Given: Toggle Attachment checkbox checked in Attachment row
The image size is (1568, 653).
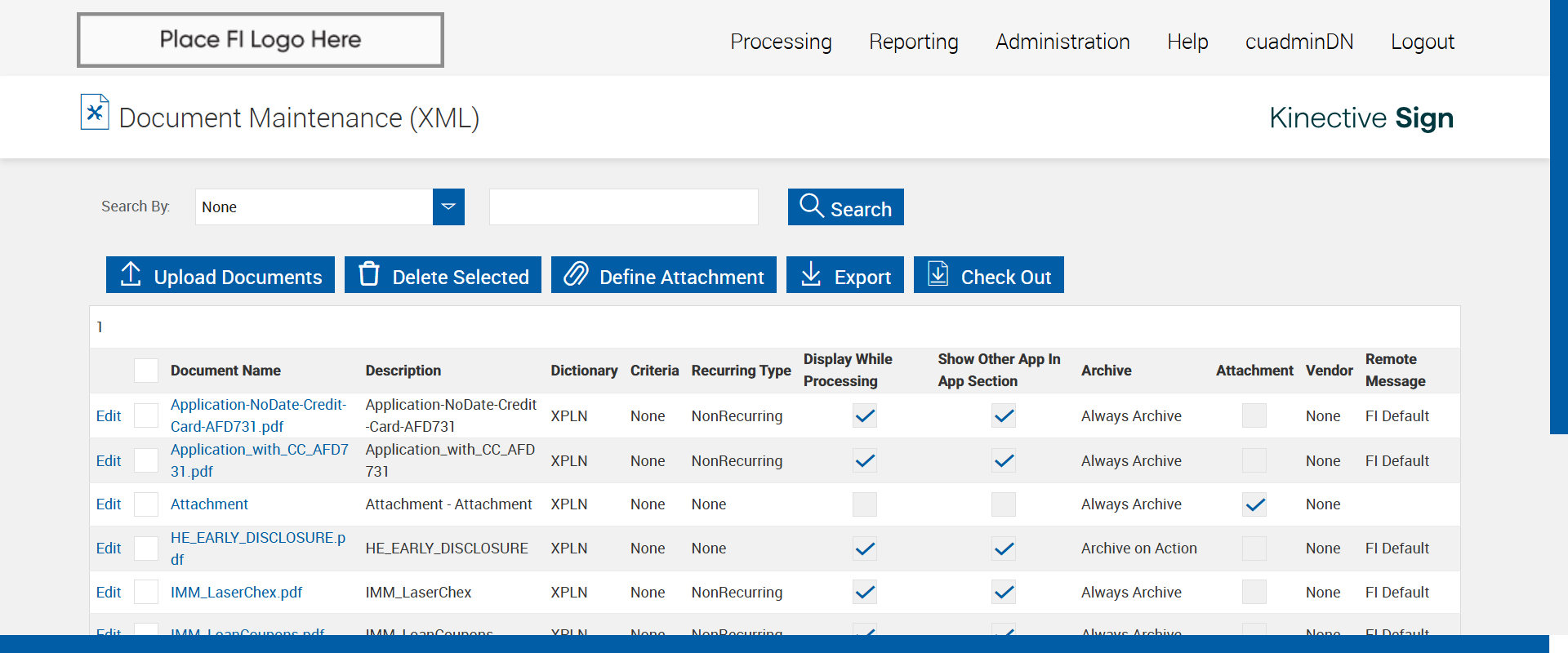Looking at the screenshot, I should coord(1254,504).
